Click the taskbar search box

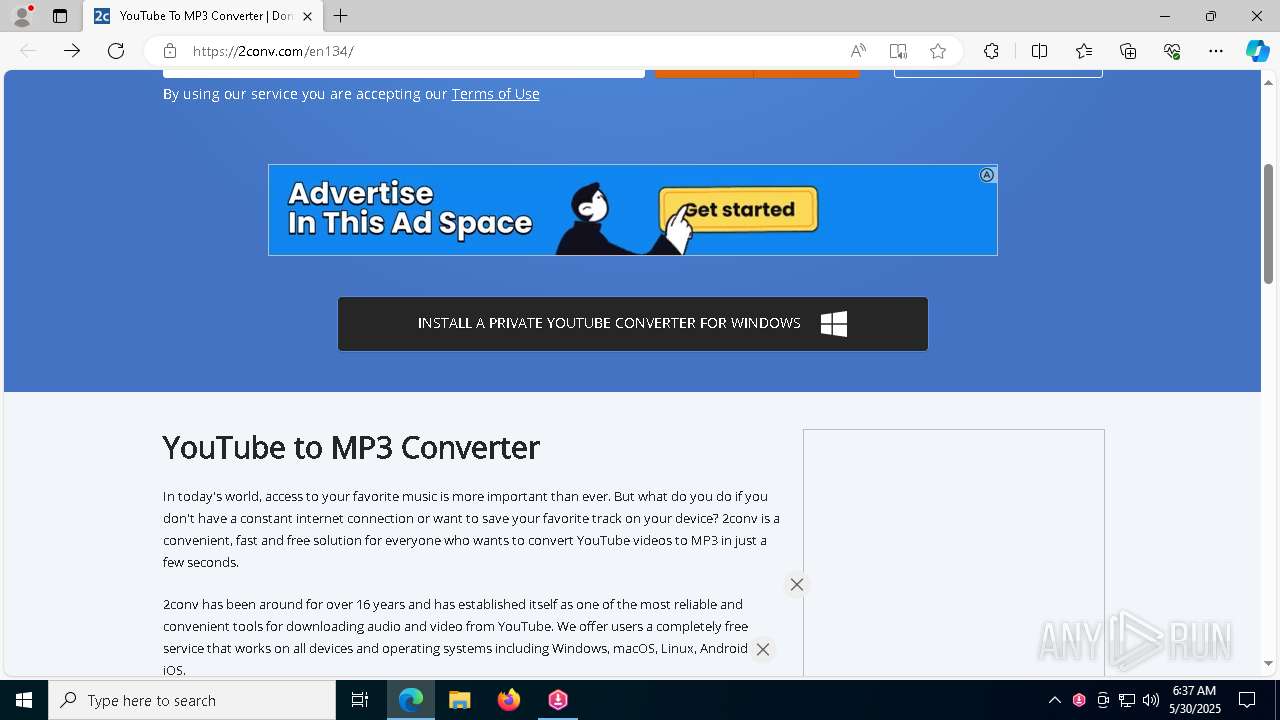192,700
